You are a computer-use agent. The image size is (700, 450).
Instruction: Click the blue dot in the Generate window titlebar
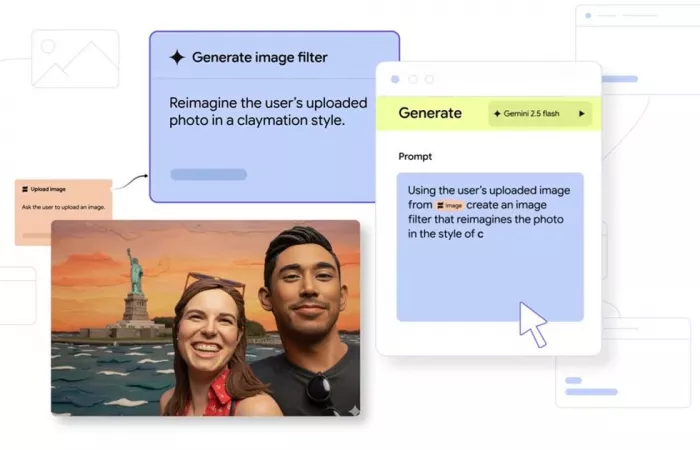click(395, 79)
